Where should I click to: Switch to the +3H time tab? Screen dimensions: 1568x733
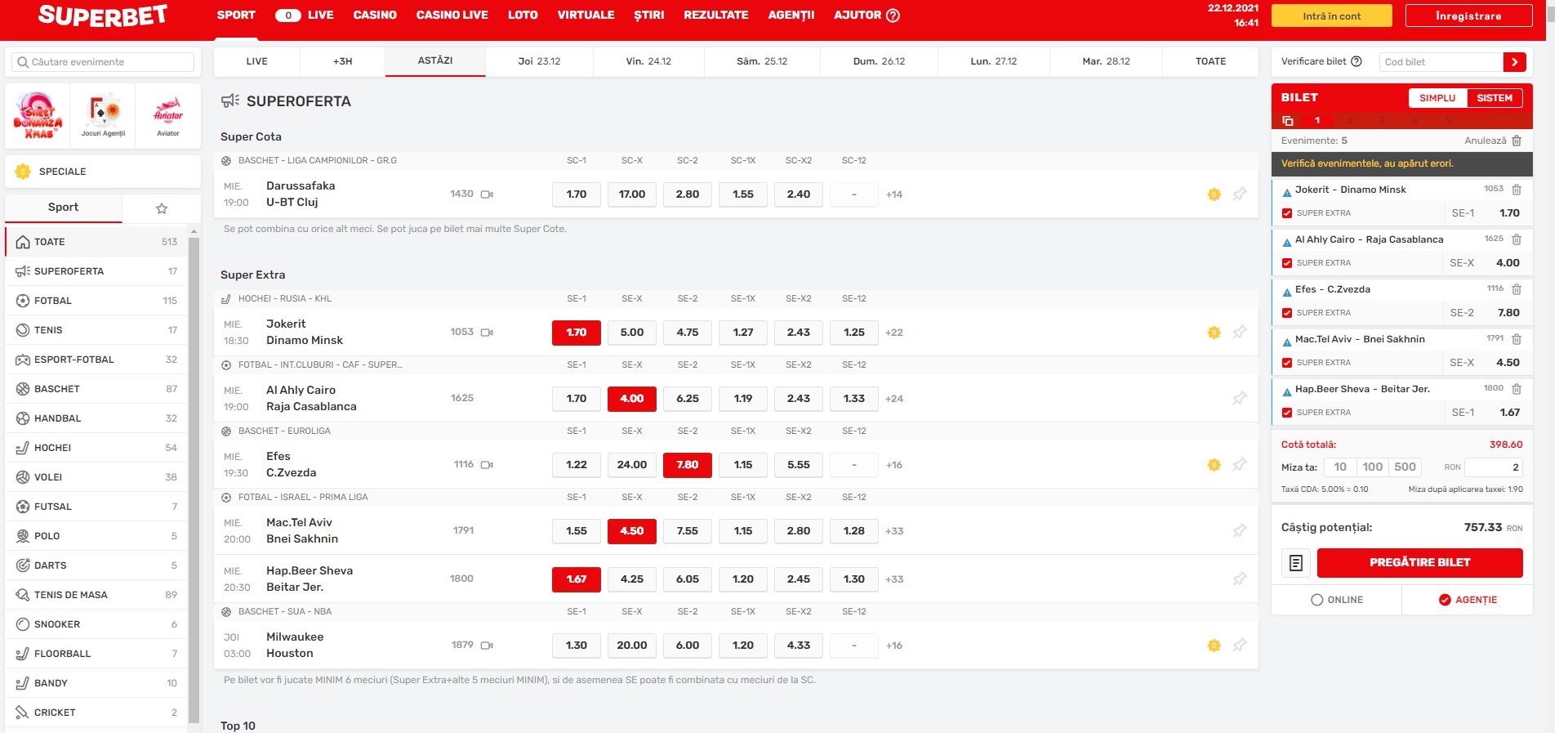[343, 61]
